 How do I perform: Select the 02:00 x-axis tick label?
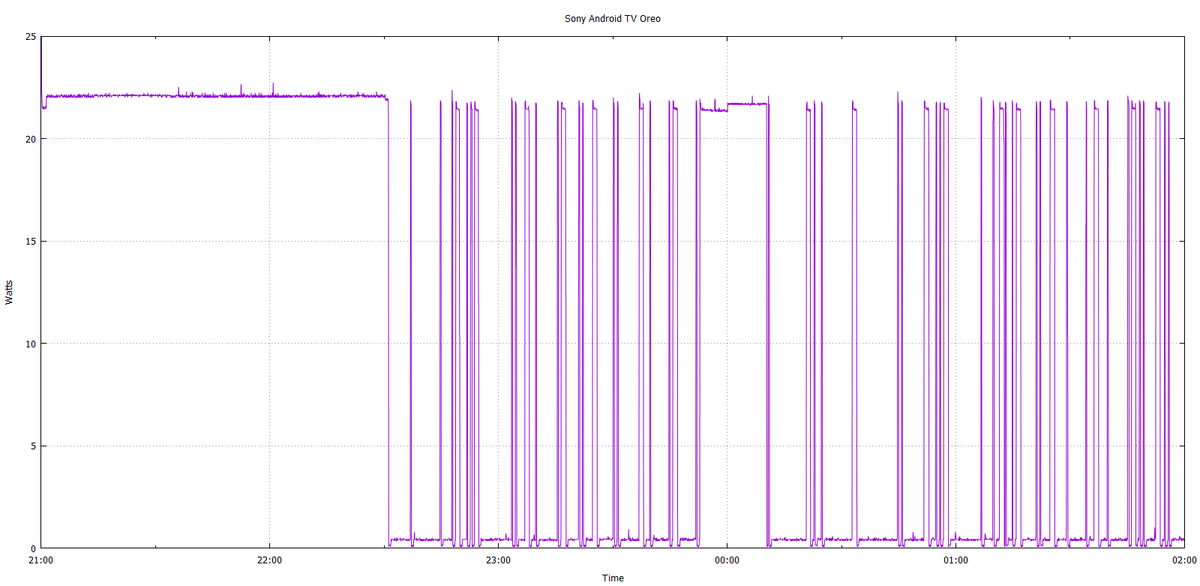1183,560
